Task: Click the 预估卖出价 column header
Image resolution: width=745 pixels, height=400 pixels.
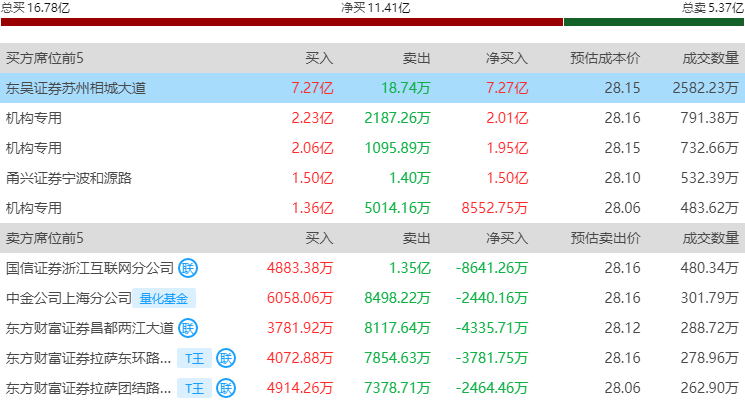Action: point(605,238)
